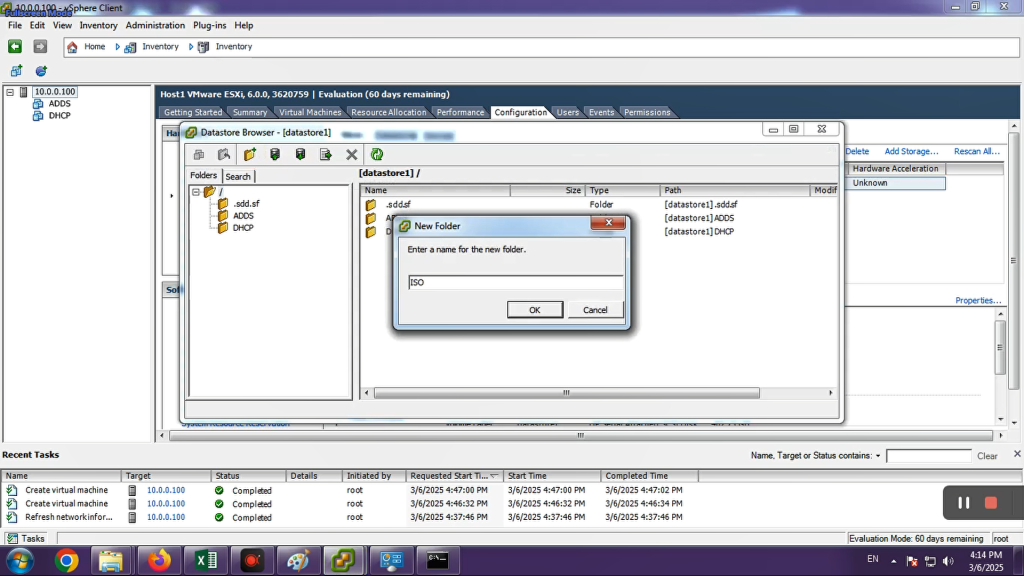Open the task filter criteria dropdown arrow
Viewport: 1024px width, 576px height.
tap(878, 456)
